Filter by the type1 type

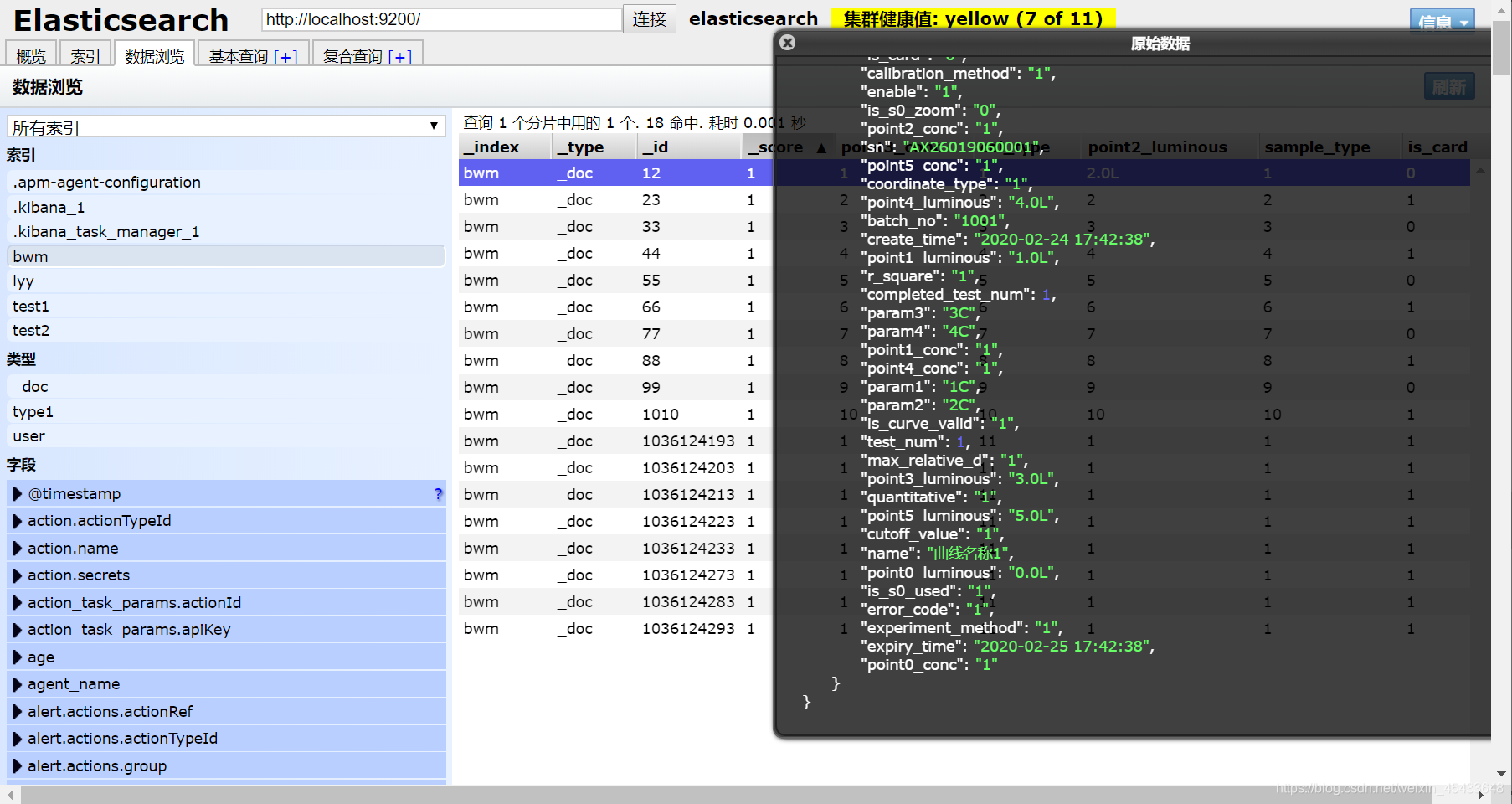(226, 411)
